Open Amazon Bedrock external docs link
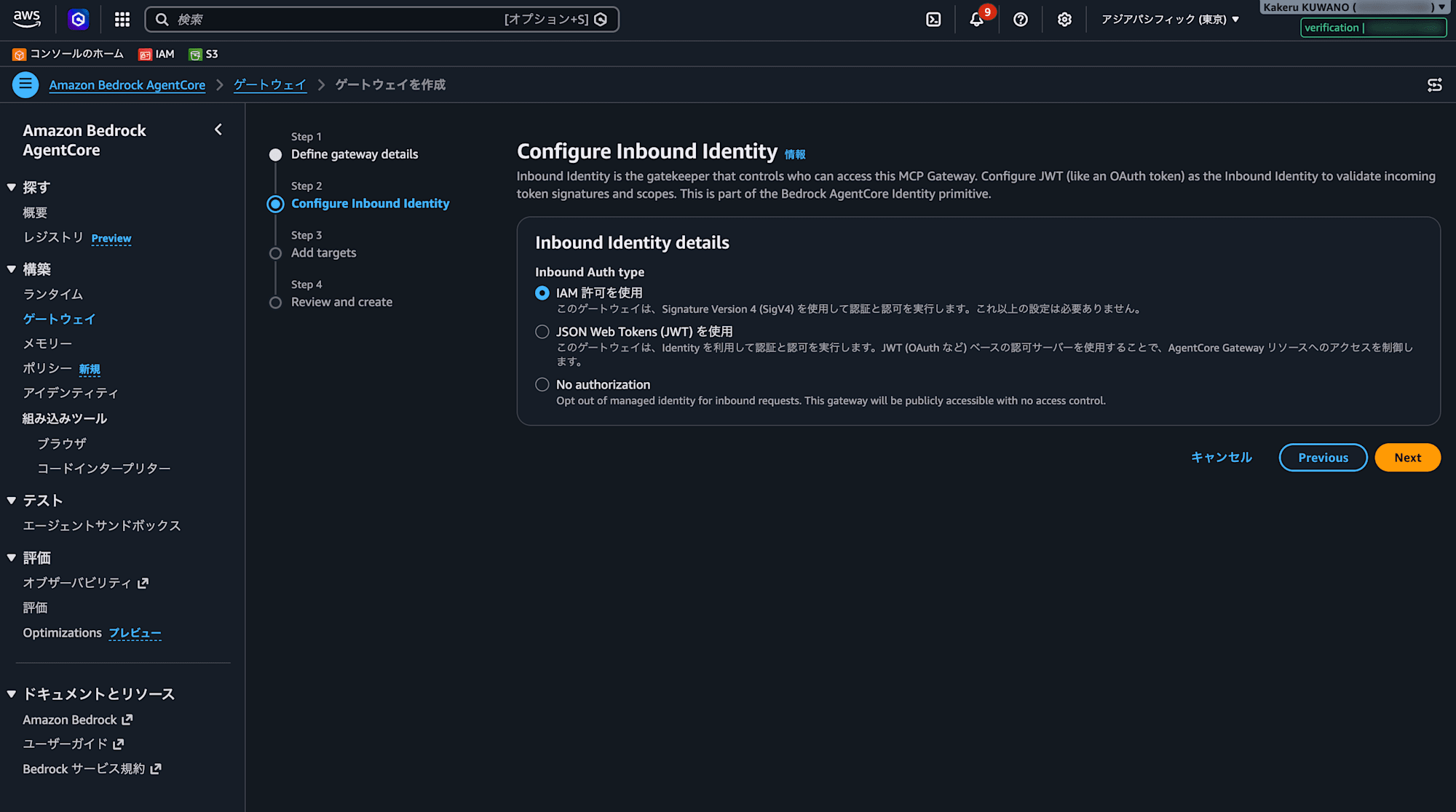1456x812 pixels. click(77, 720)
